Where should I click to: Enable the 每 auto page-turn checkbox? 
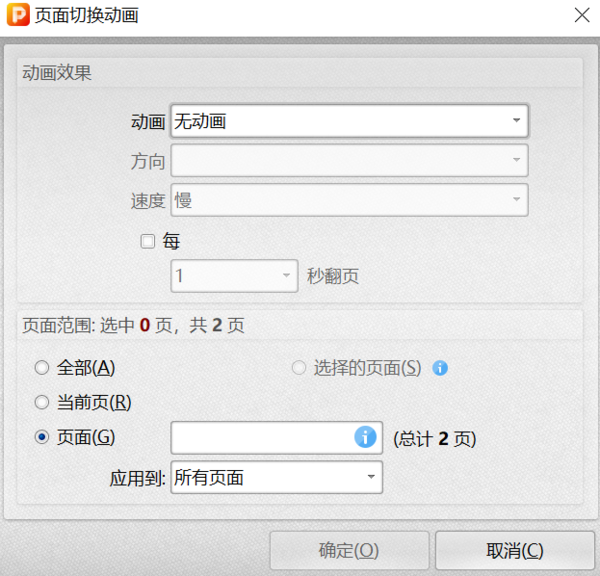pyautogui.click(x=148, y=241)
